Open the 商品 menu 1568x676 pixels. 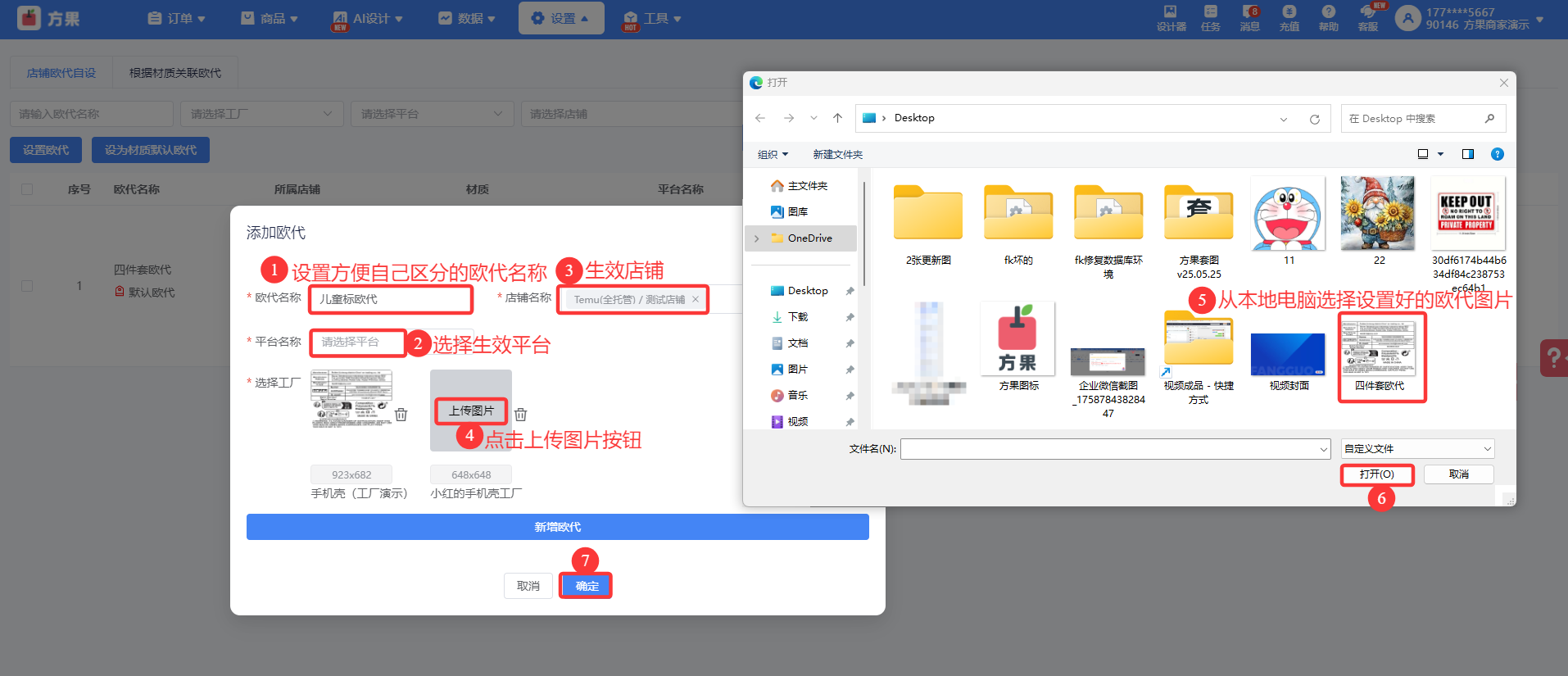269,18
